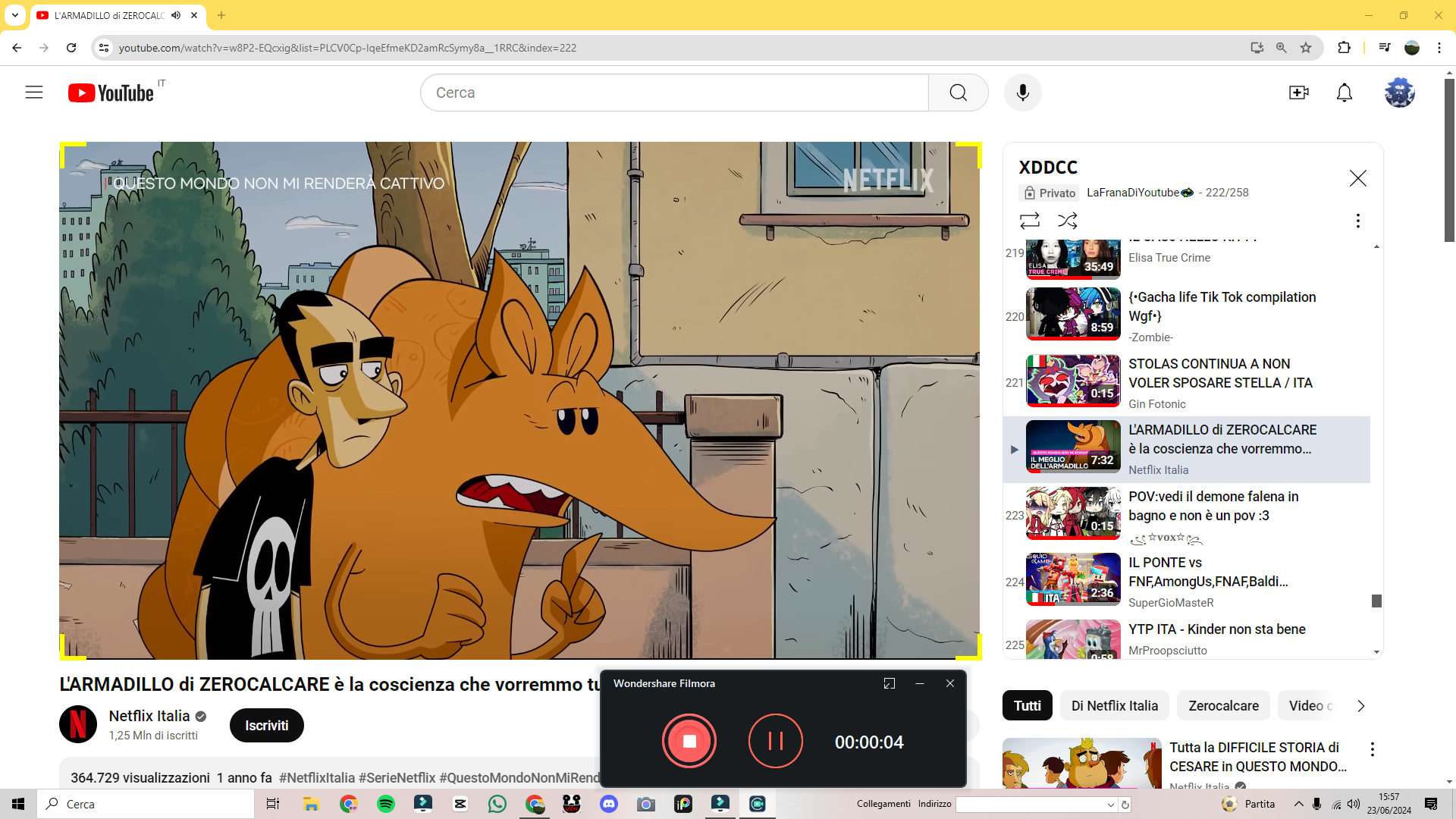Subscribe with the Iscriviti button
Viewport: 1456px width, 819px height.
click(267, 726)
